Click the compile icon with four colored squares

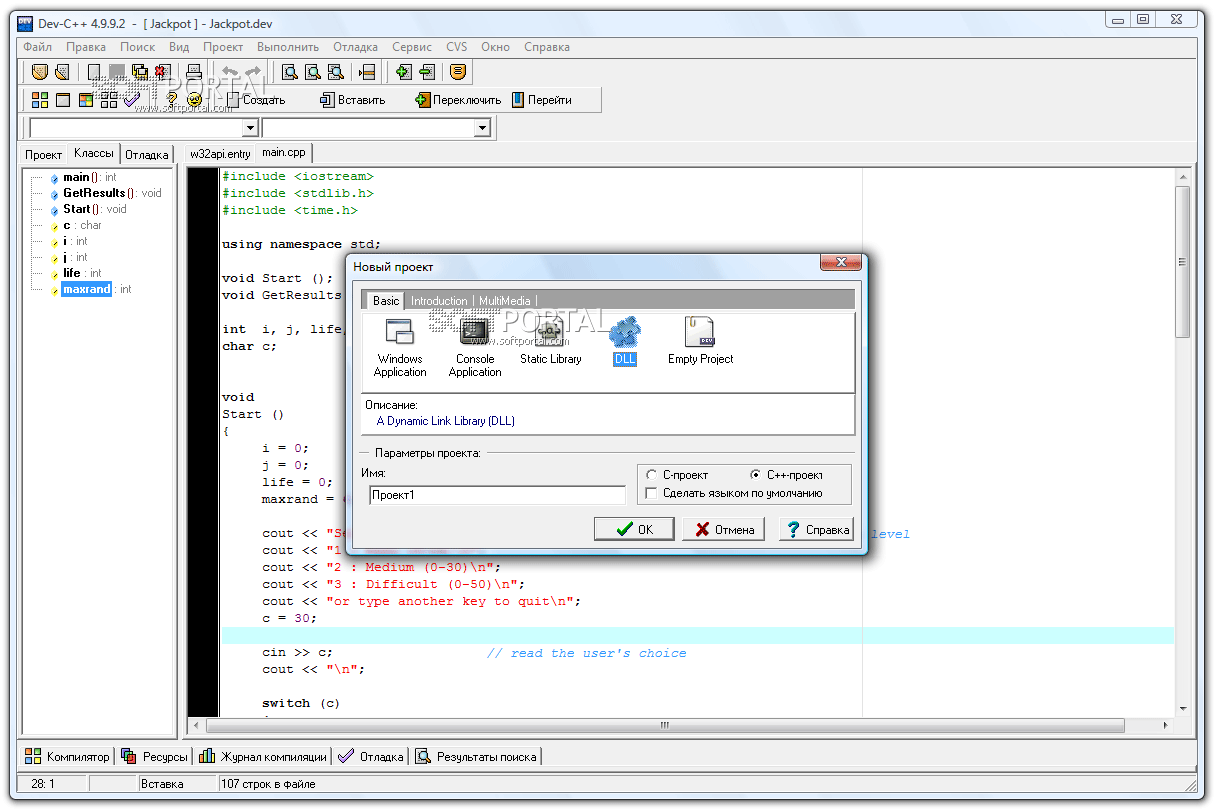coord(40,100)
